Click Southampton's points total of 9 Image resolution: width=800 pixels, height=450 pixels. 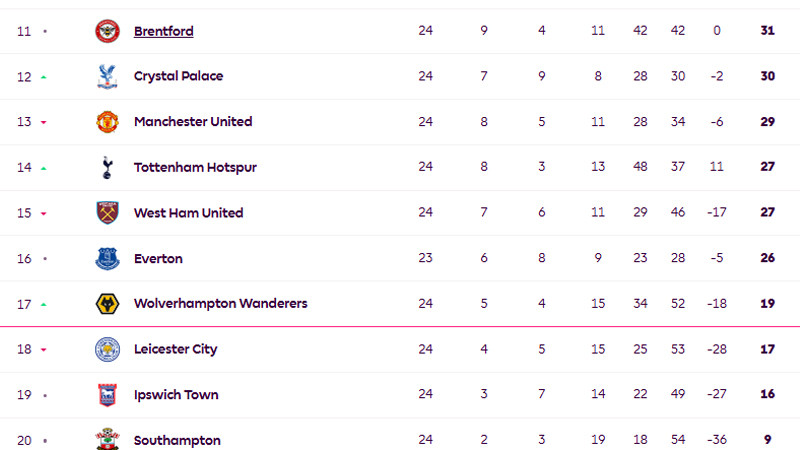(767, 439)
